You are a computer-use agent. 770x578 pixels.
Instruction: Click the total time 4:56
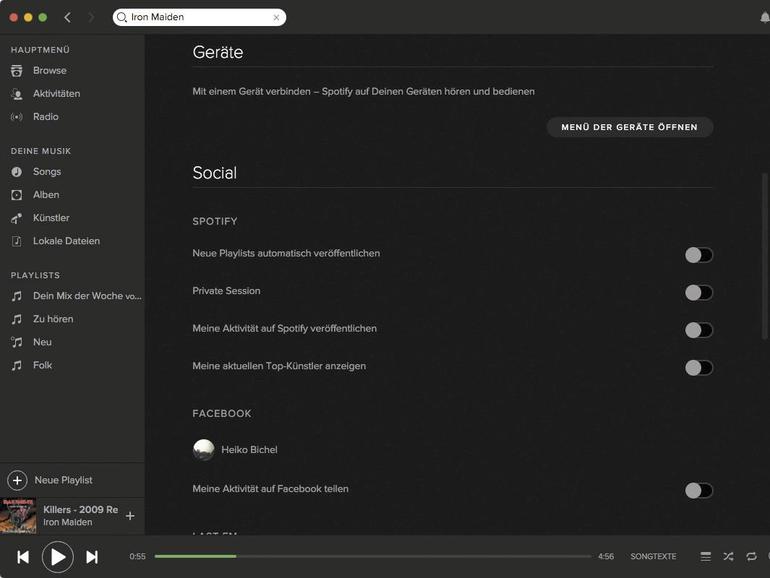(606, 556)
